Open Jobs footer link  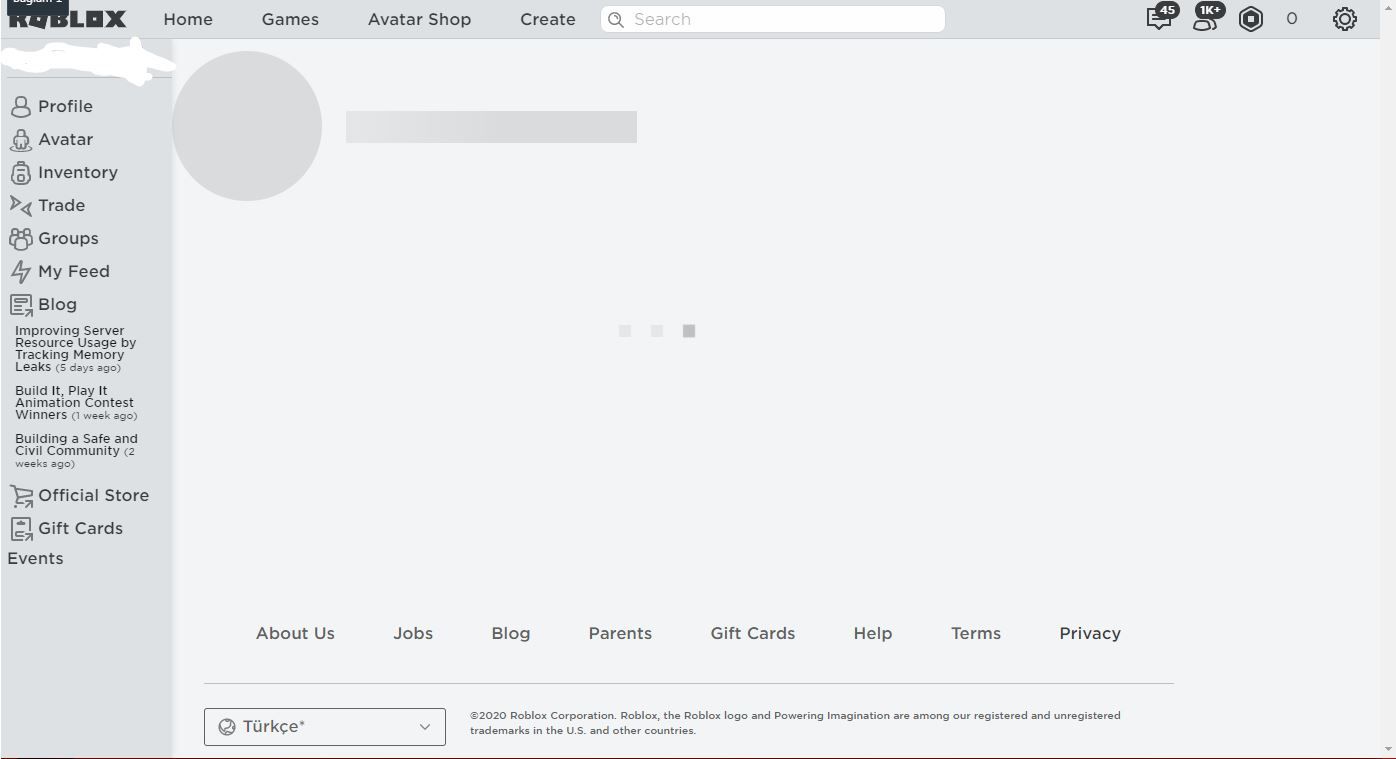(x=413, y=633)
